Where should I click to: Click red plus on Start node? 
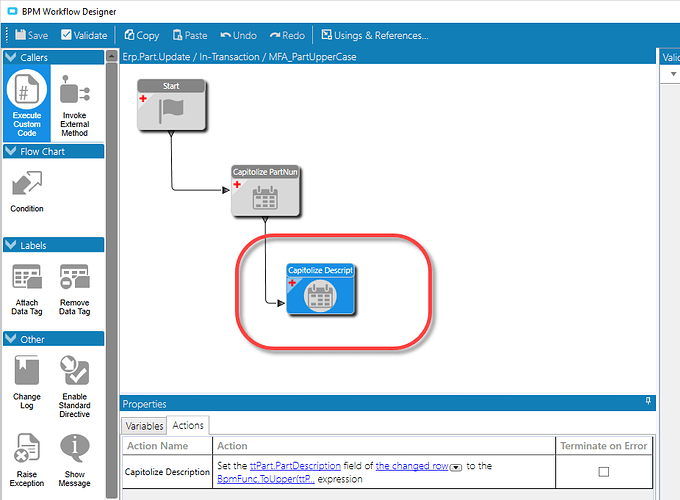[143, 98]
